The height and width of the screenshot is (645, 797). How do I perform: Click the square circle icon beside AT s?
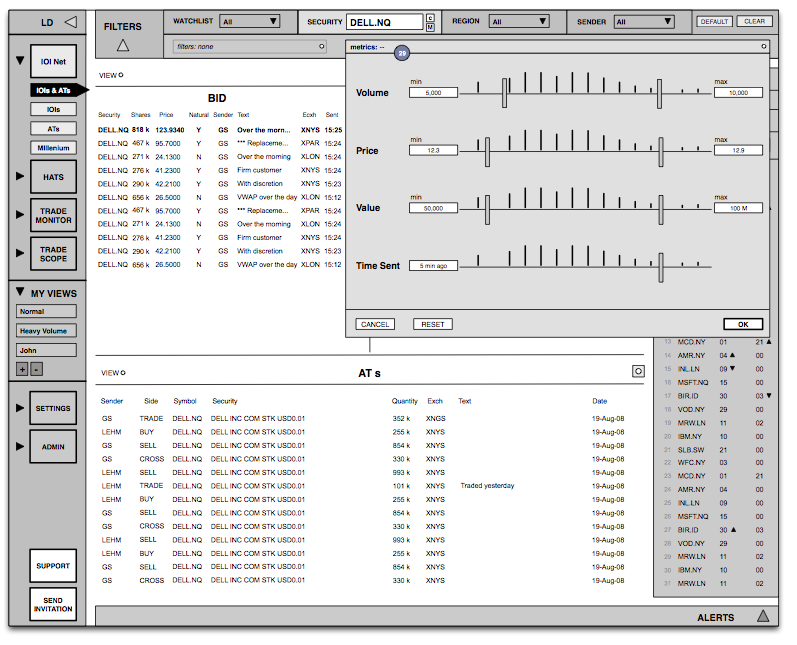[x=638, y=371]
